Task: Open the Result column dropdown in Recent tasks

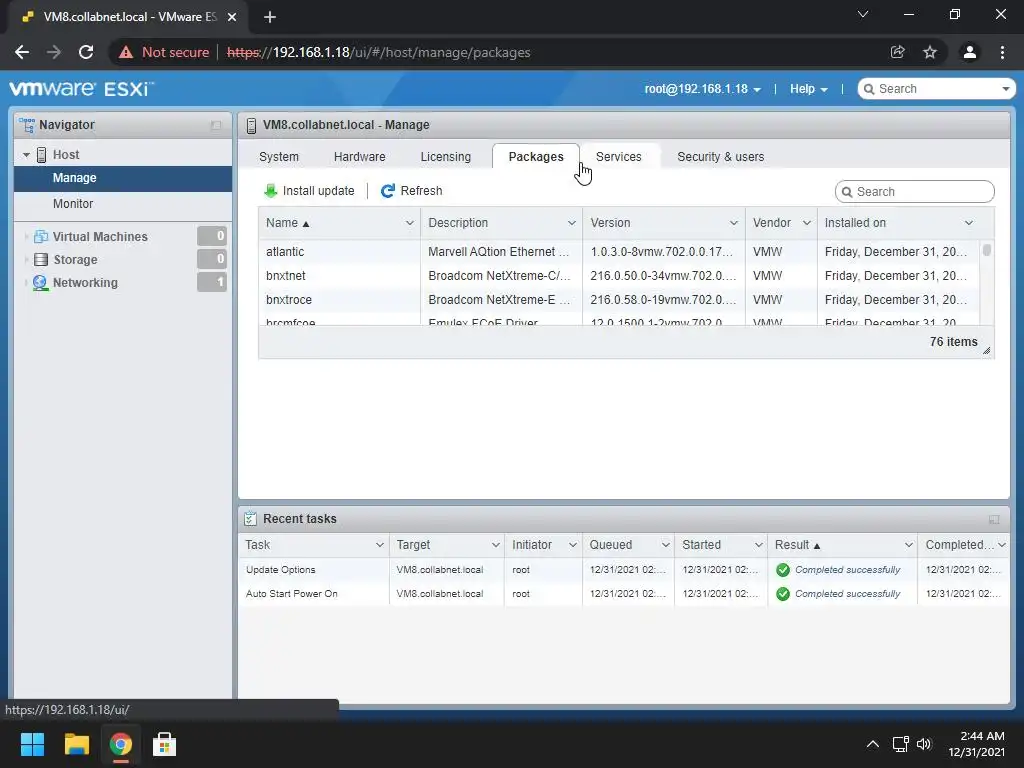Action: (908, 545)
